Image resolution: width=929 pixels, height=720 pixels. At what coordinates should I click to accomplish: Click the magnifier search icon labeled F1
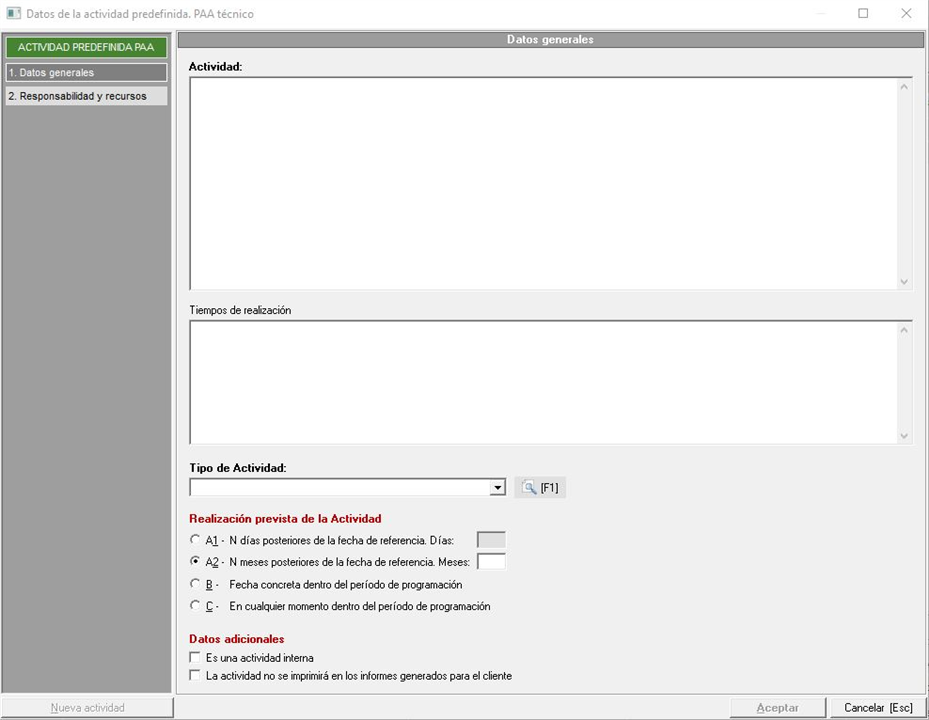[540, 488]
